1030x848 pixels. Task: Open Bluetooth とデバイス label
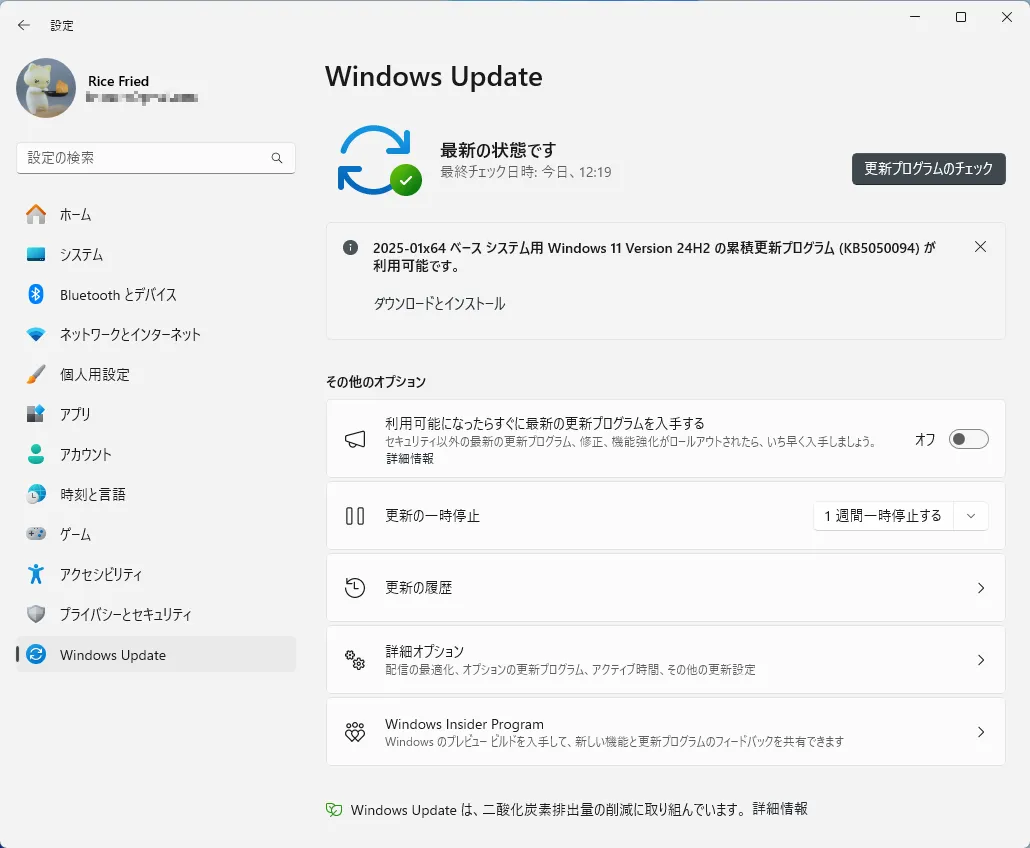point(118,295)
